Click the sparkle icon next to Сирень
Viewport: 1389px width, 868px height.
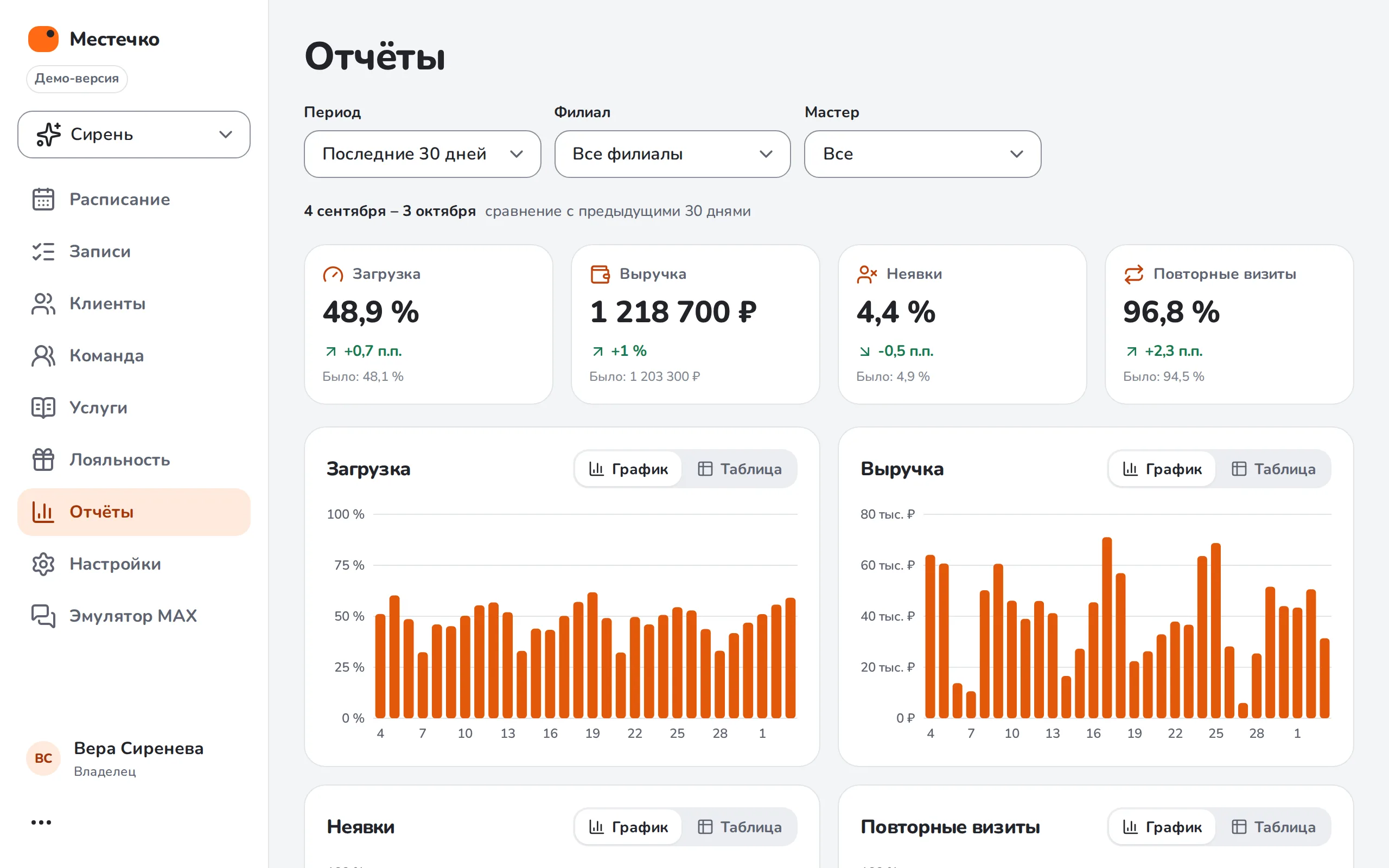[49, 135]
